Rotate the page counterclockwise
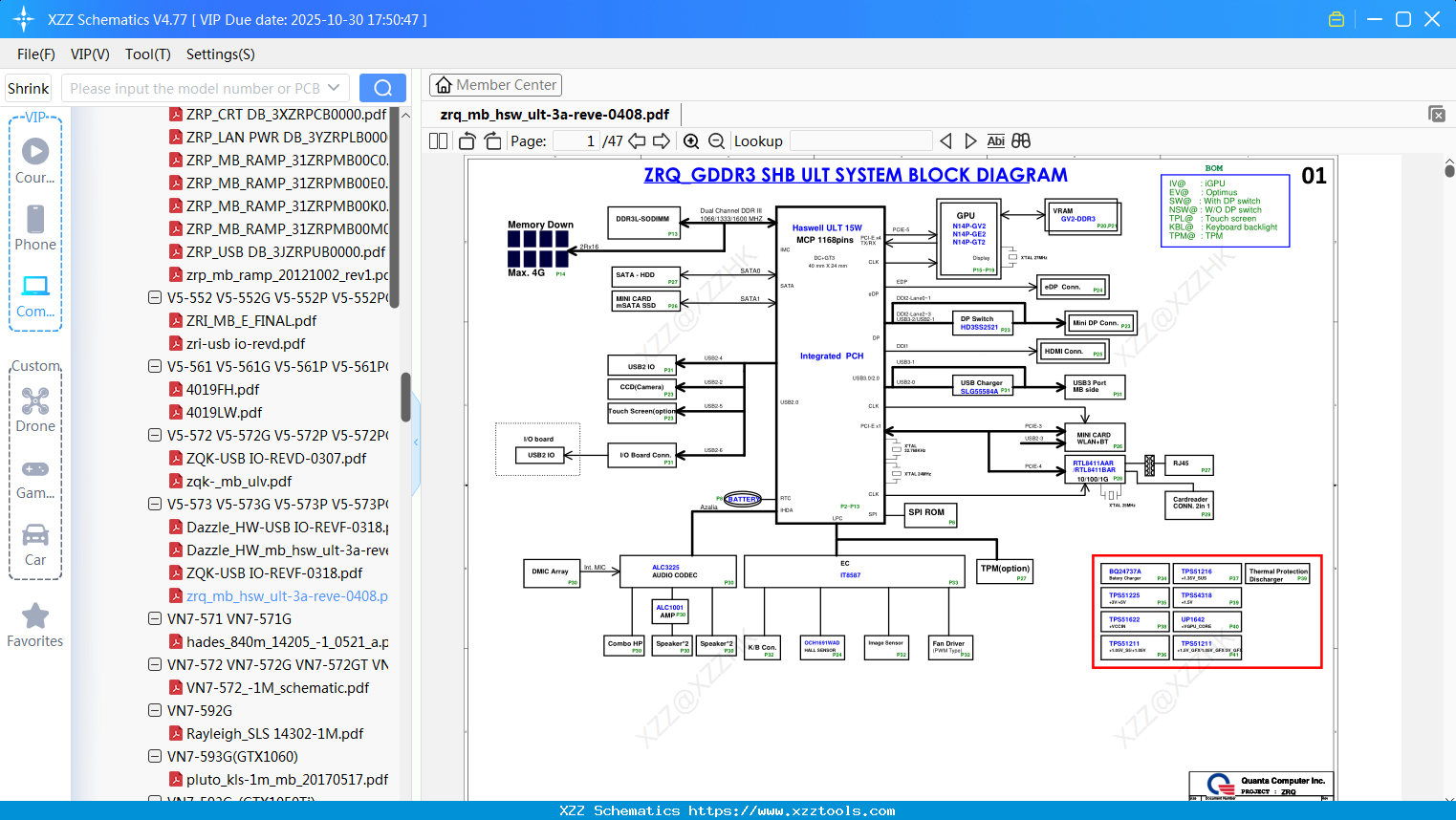 pyautogui.click(x=467, y=141)
